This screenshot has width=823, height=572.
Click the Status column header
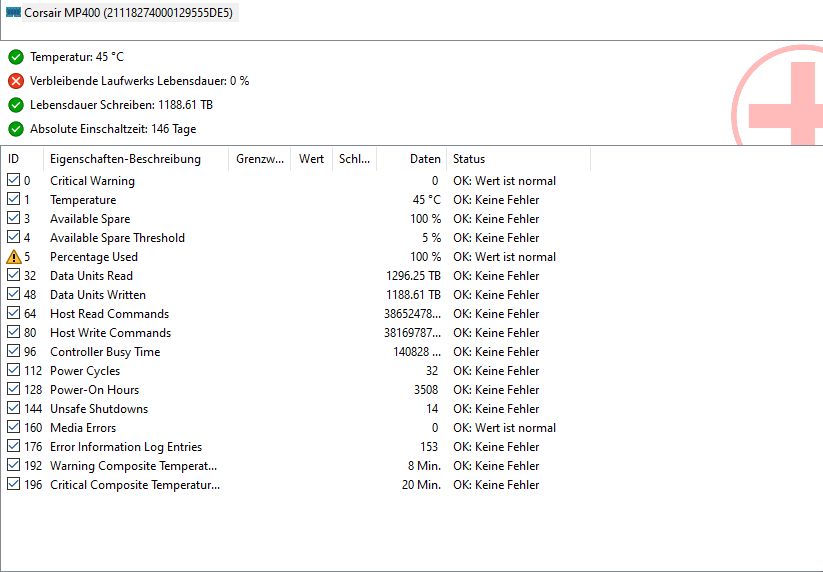(519, 159)
